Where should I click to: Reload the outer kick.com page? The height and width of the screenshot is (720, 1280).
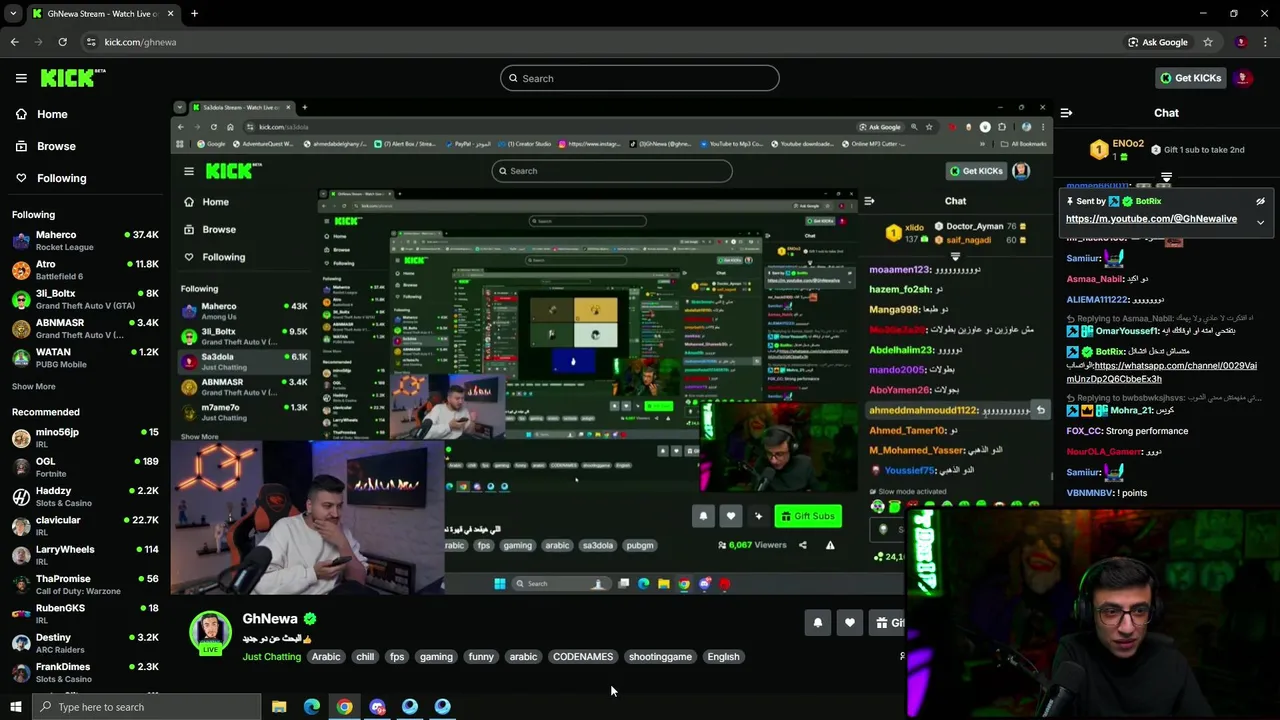point(62,42)
